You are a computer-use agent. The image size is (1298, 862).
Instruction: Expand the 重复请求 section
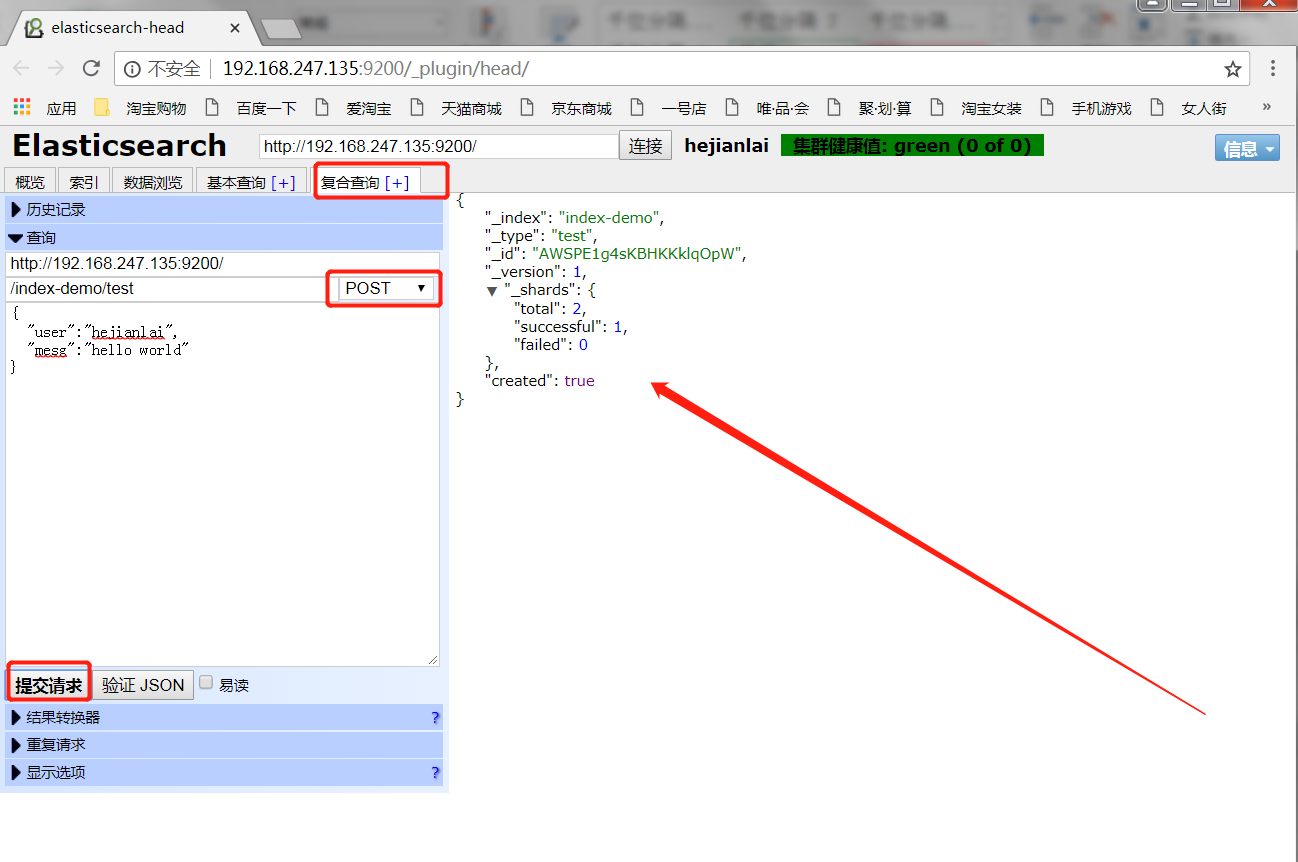coord(55,745)
